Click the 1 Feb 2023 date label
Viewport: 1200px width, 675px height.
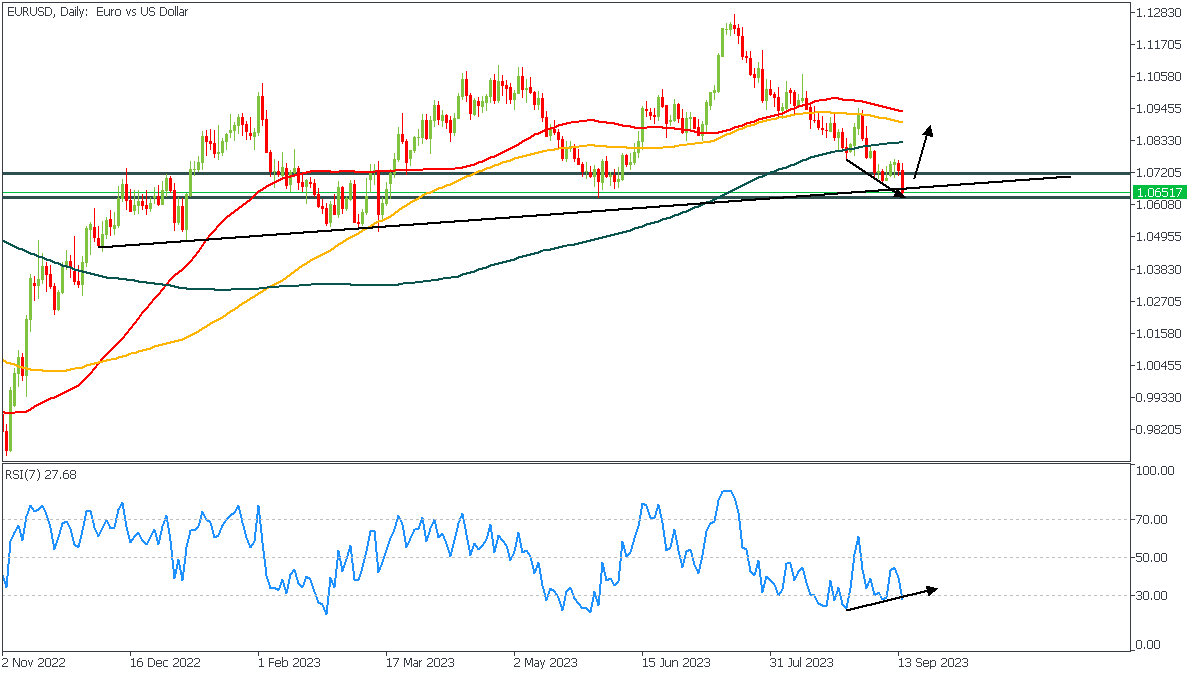pos(288,662)
